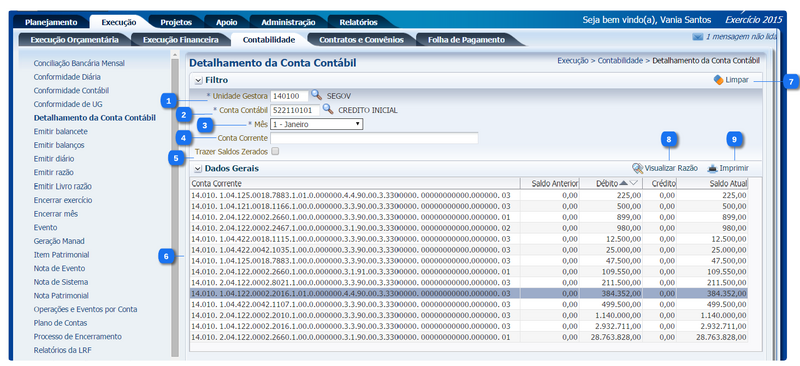Click the sidebar scrollbar up arrow

tap(175, 54)
